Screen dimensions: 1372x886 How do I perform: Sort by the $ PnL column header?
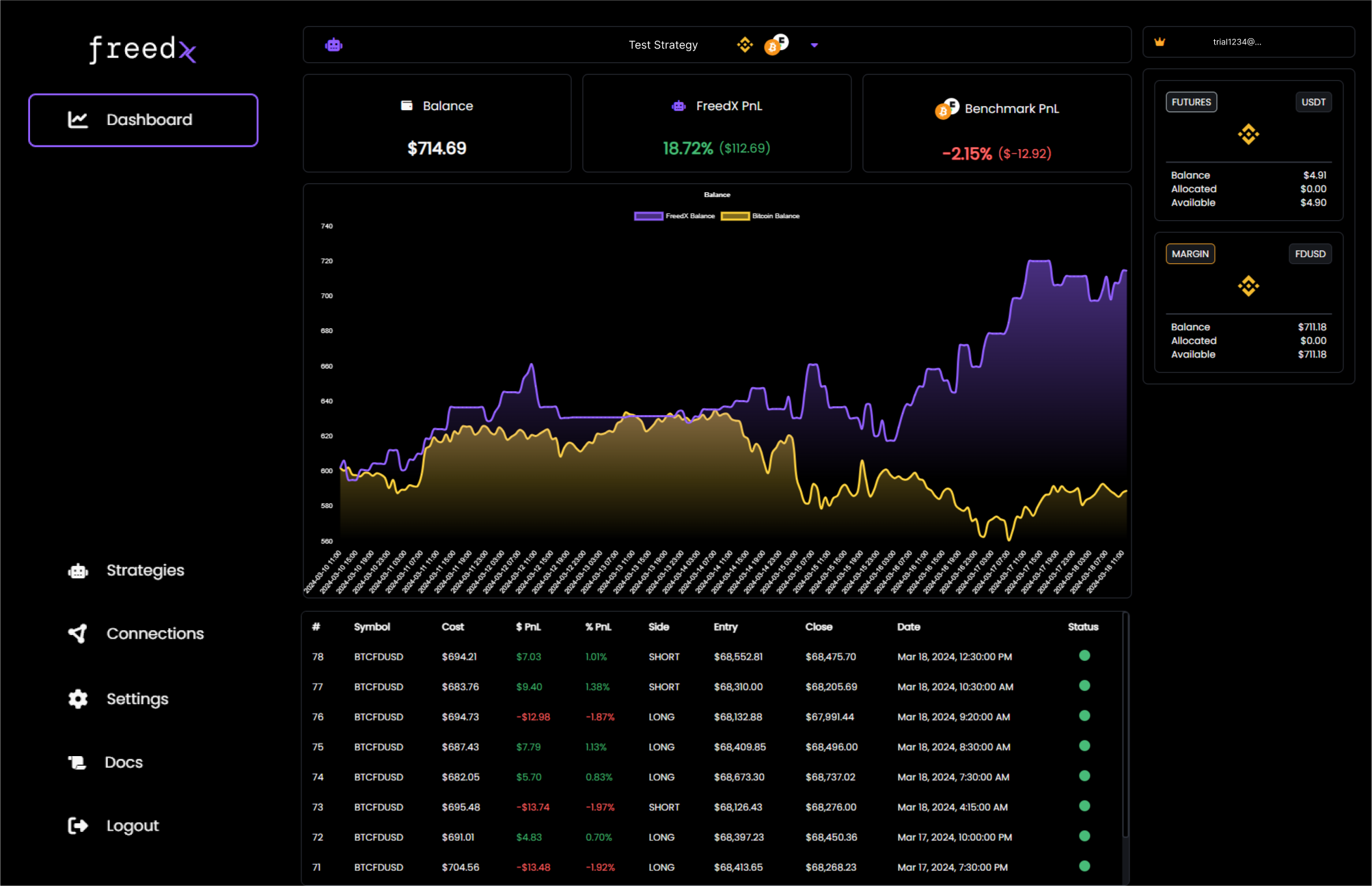528,627
